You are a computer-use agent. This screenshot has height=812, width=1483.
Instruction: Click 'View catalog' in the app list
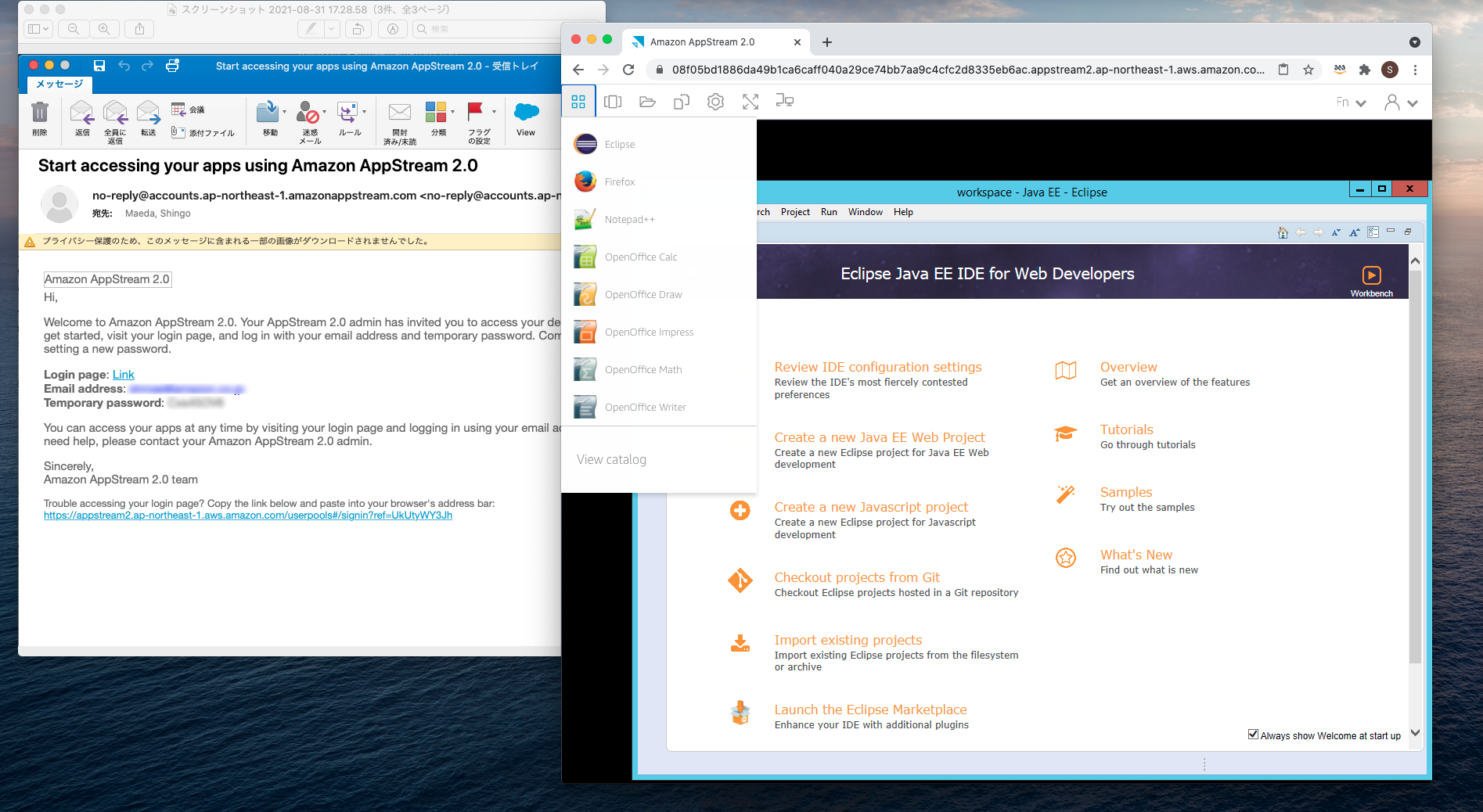point(611,459)
